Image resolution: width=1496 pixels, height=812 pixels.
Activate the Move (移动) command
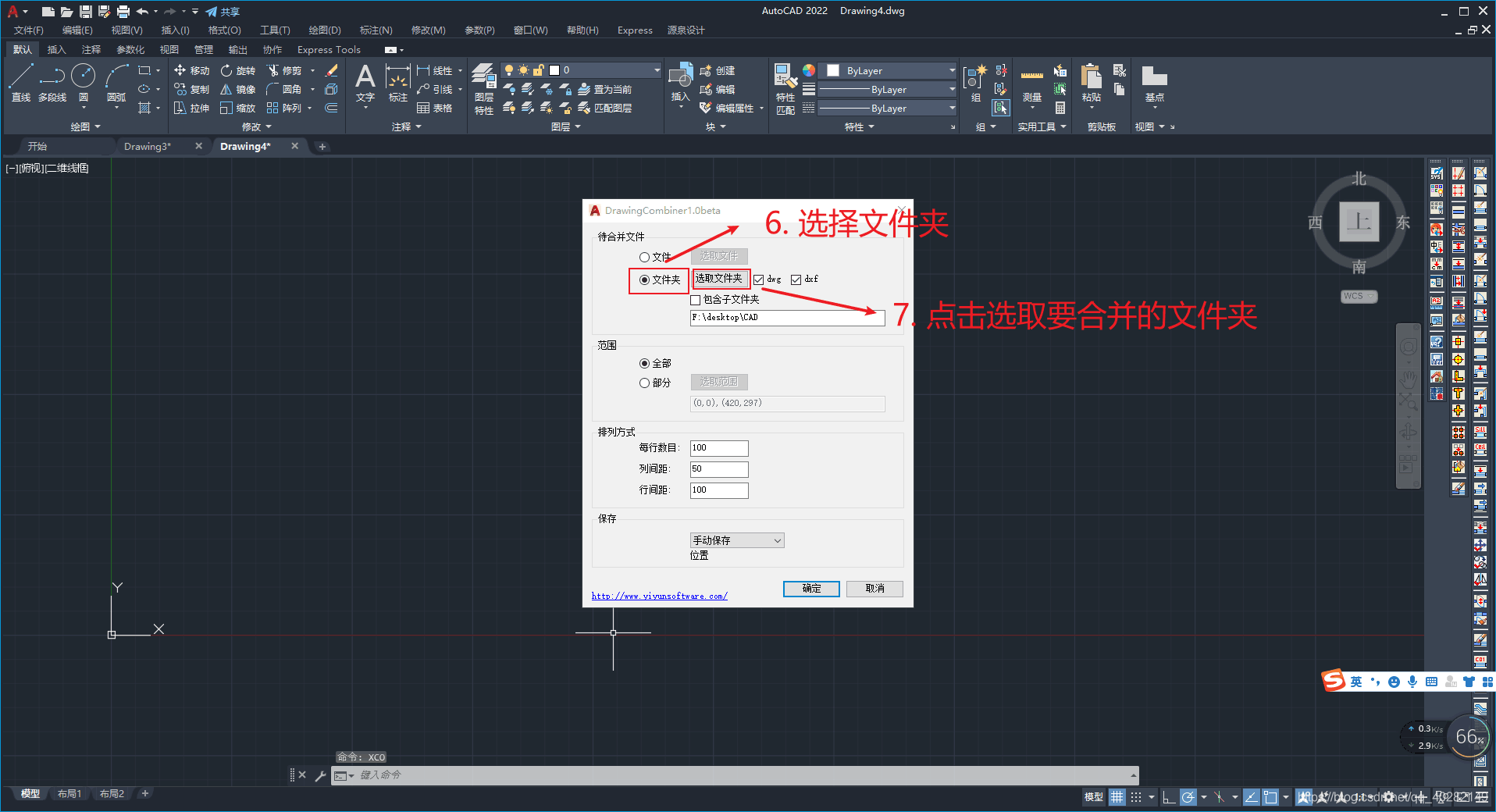pyautogui.click(x=192, y=70)
